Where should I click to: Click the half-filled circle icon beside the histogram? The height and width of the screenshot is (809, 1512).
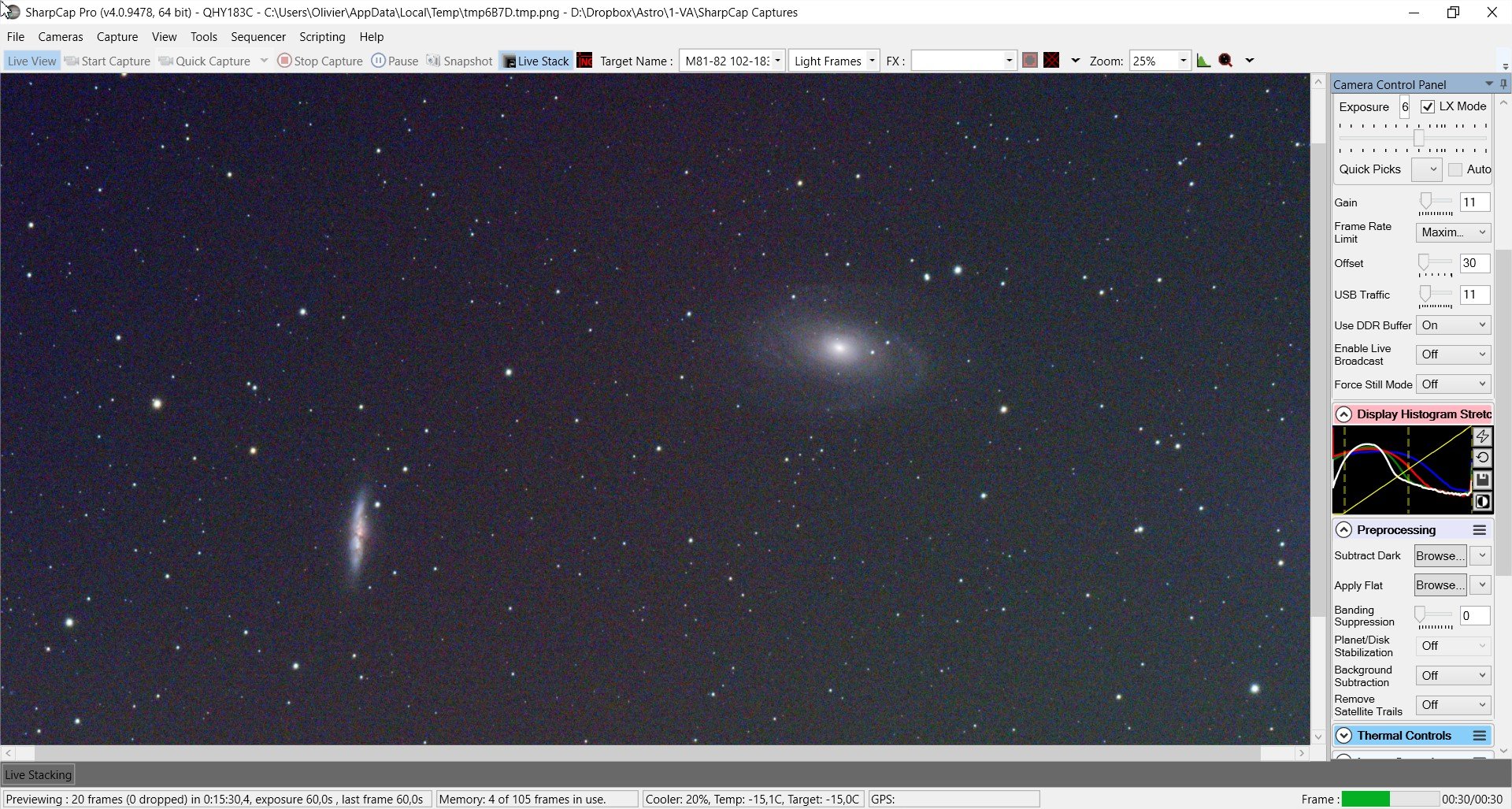pyautogui.click(x=1482, y=502)
